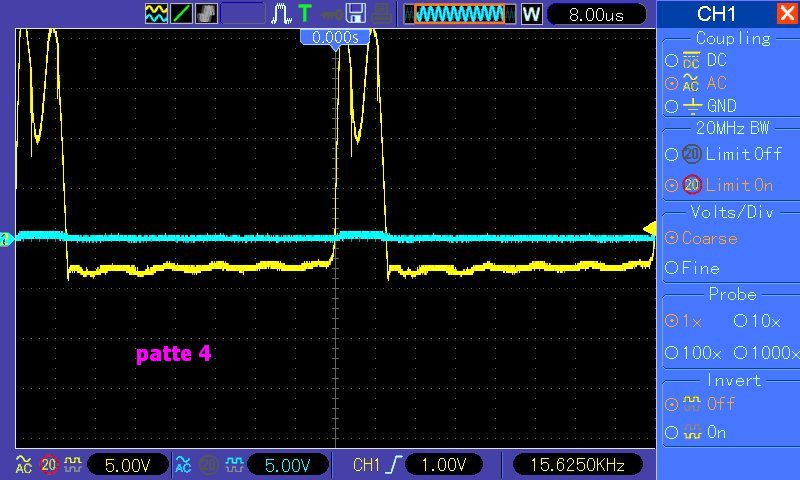Click the 8.00us timebase readout
The image size is (800, 480).
[x=594, y=15]
